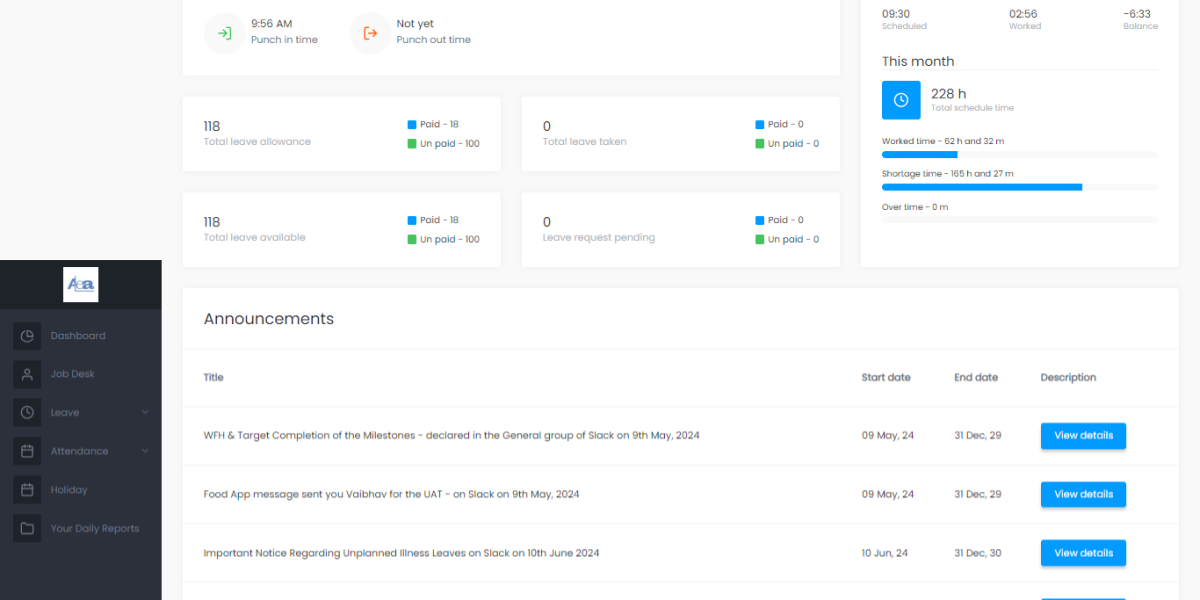Expand the Leave menu chevron
Image resolution: width=1200 pixels, height=600 pixels.
(x=145, y=412)
